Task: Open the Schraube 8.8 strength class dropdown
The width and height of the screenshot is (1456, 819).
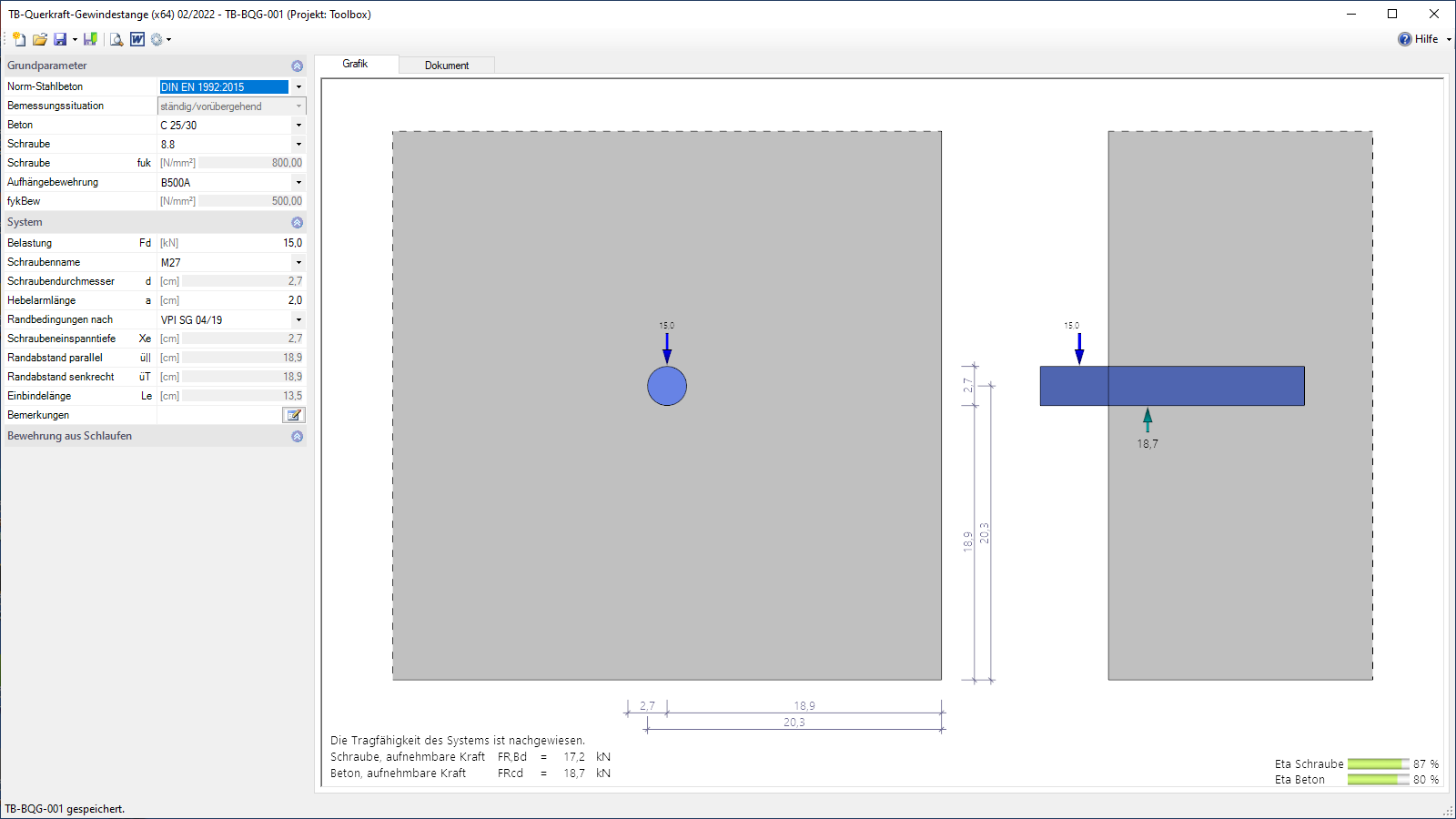Action: pos(298,145)
